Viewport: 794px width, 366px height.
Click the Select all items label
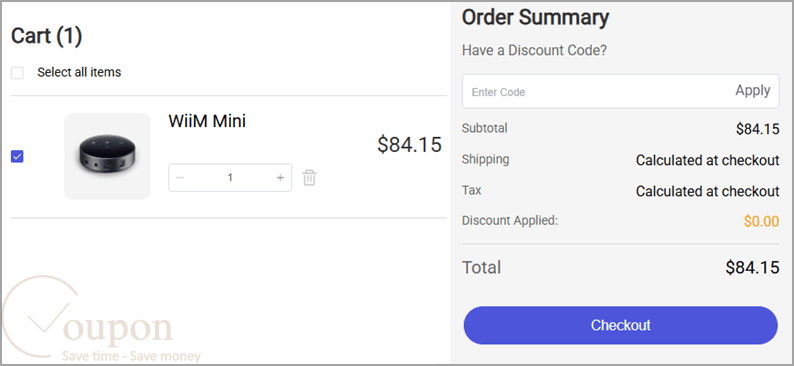[x=79, y=72]
